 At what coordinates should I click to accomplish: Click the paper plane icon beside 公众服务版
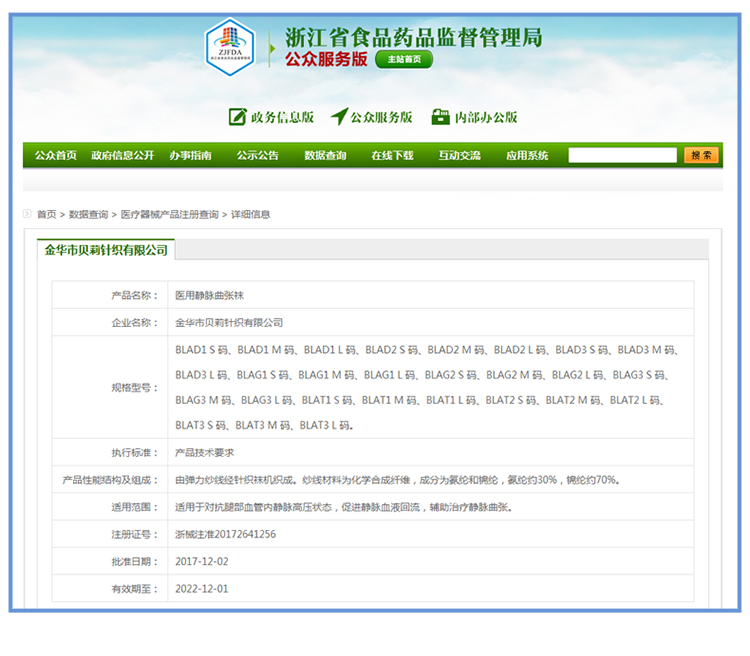[x=339, y=117]
